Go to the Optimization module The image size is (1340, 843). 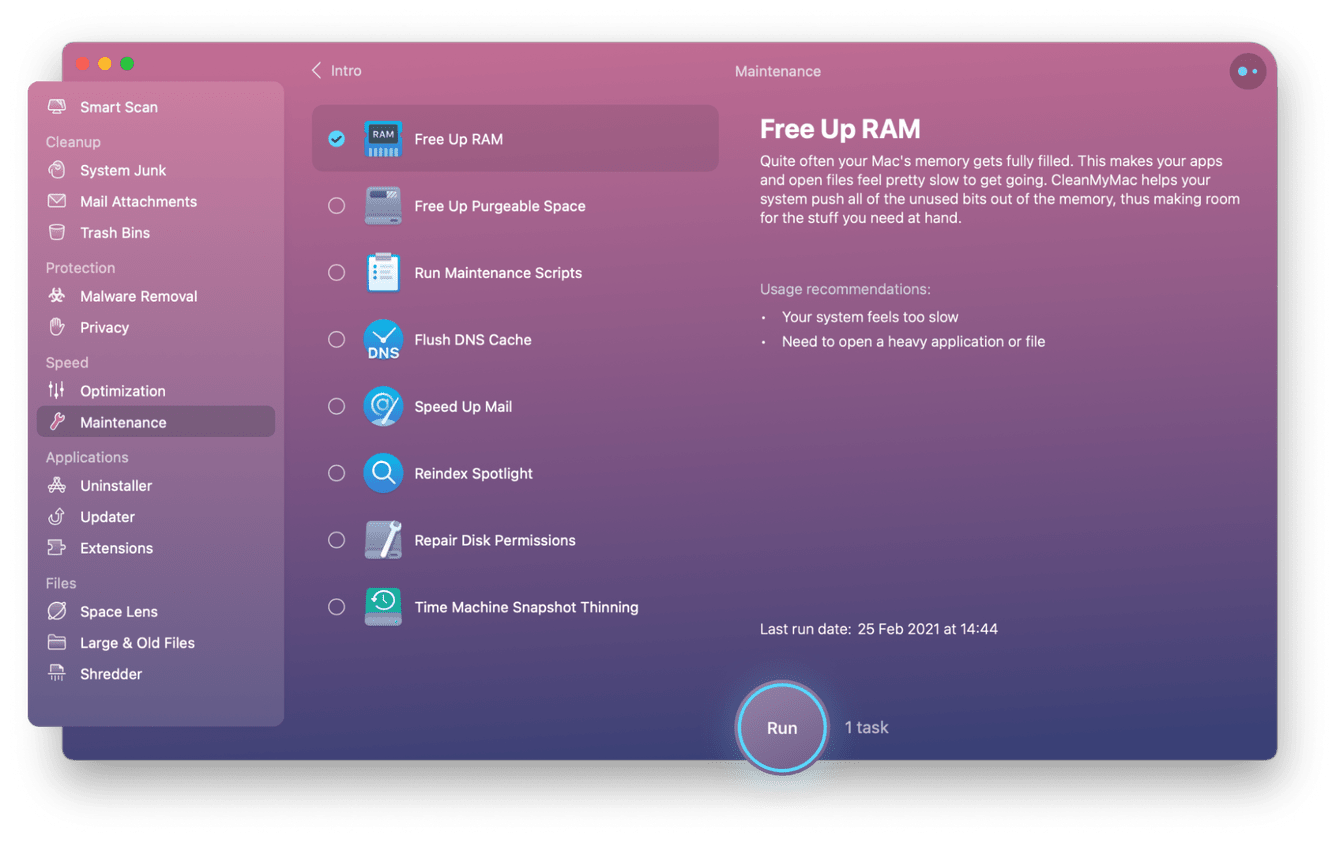point(156,391)
